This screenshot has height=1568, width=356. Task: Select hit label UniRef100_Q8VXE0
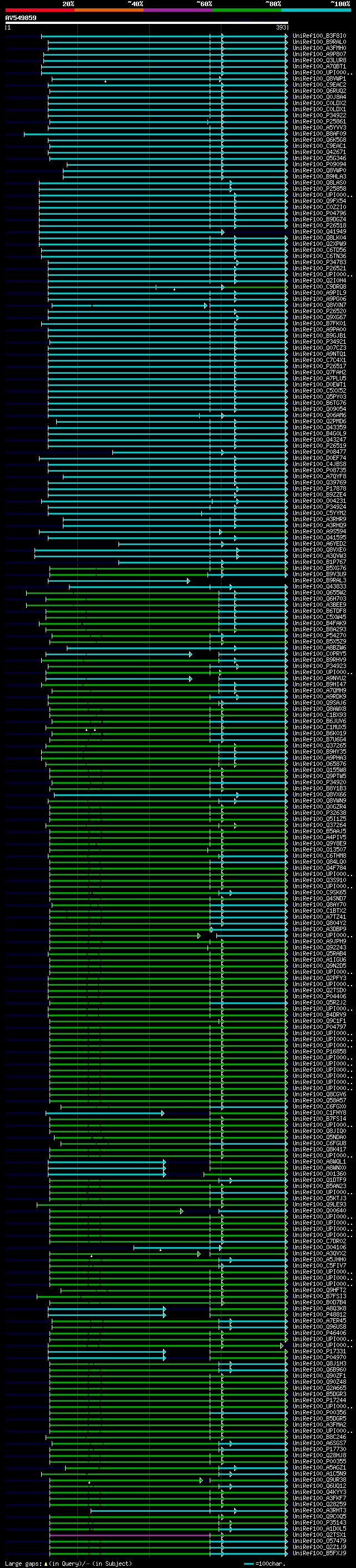click(x=319, y=550)
